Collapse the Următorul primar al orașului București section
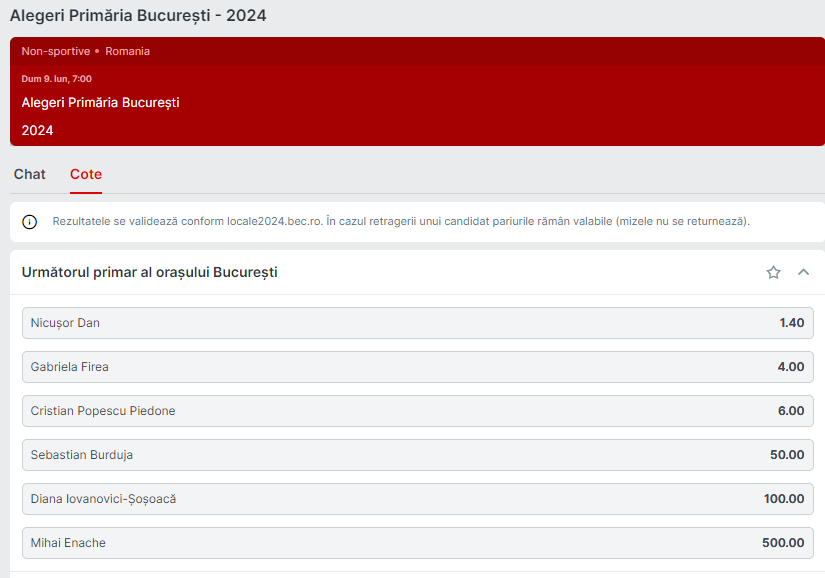Image resolution: width=825 pixels, height=578 pixels. [x=803, y=272]
